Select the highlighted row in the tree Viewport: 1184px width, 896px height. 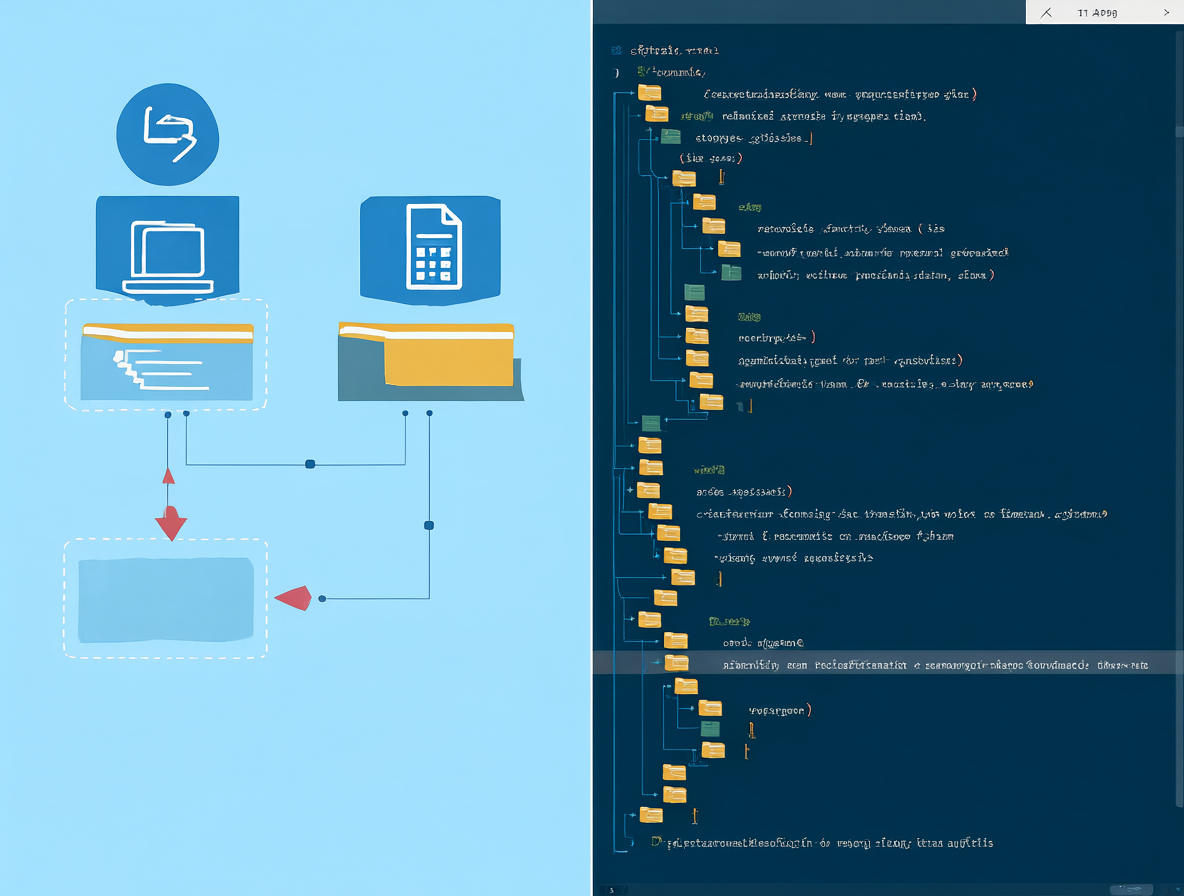tap(888, 664)
